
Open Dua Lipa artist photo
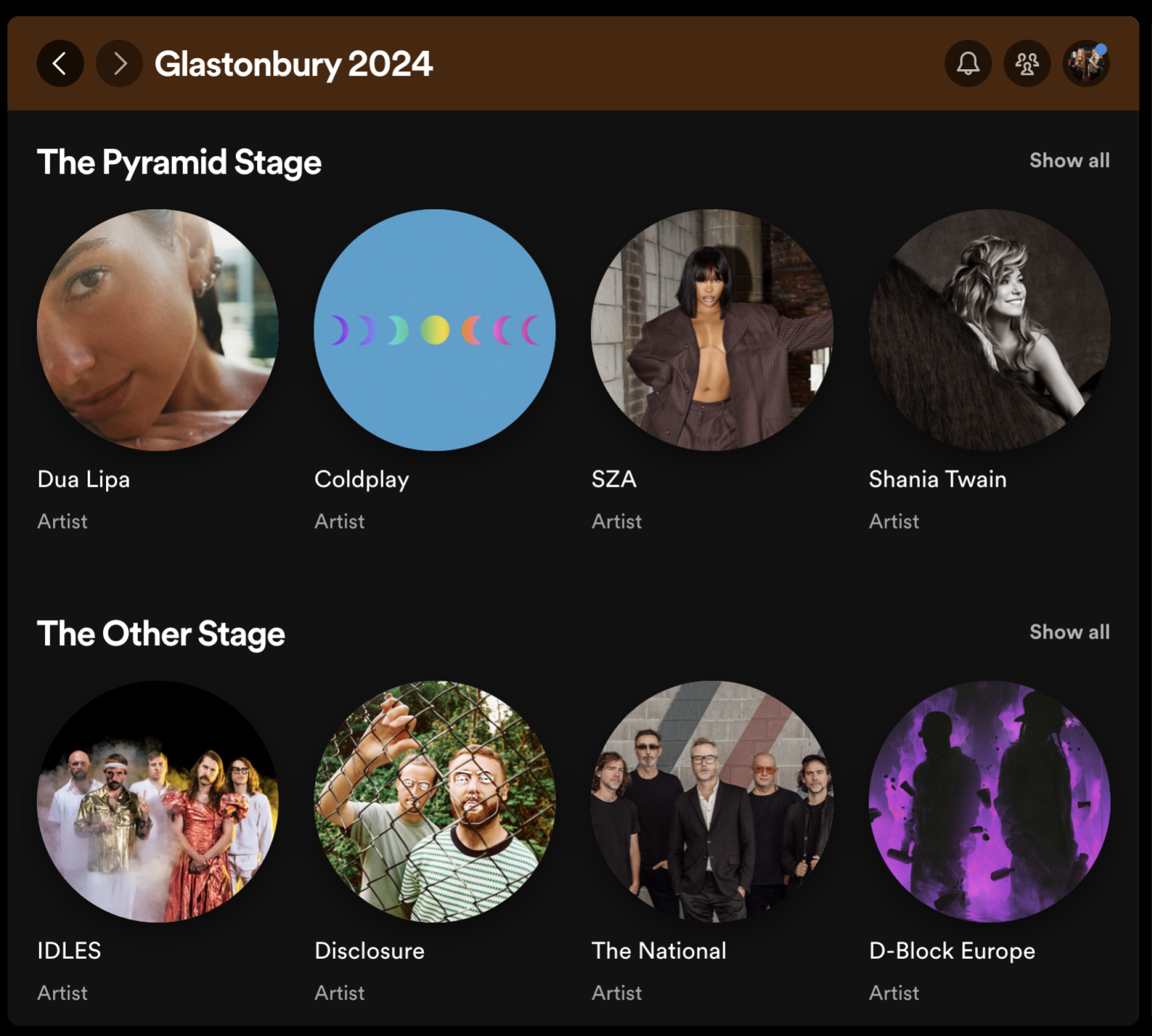157,330
